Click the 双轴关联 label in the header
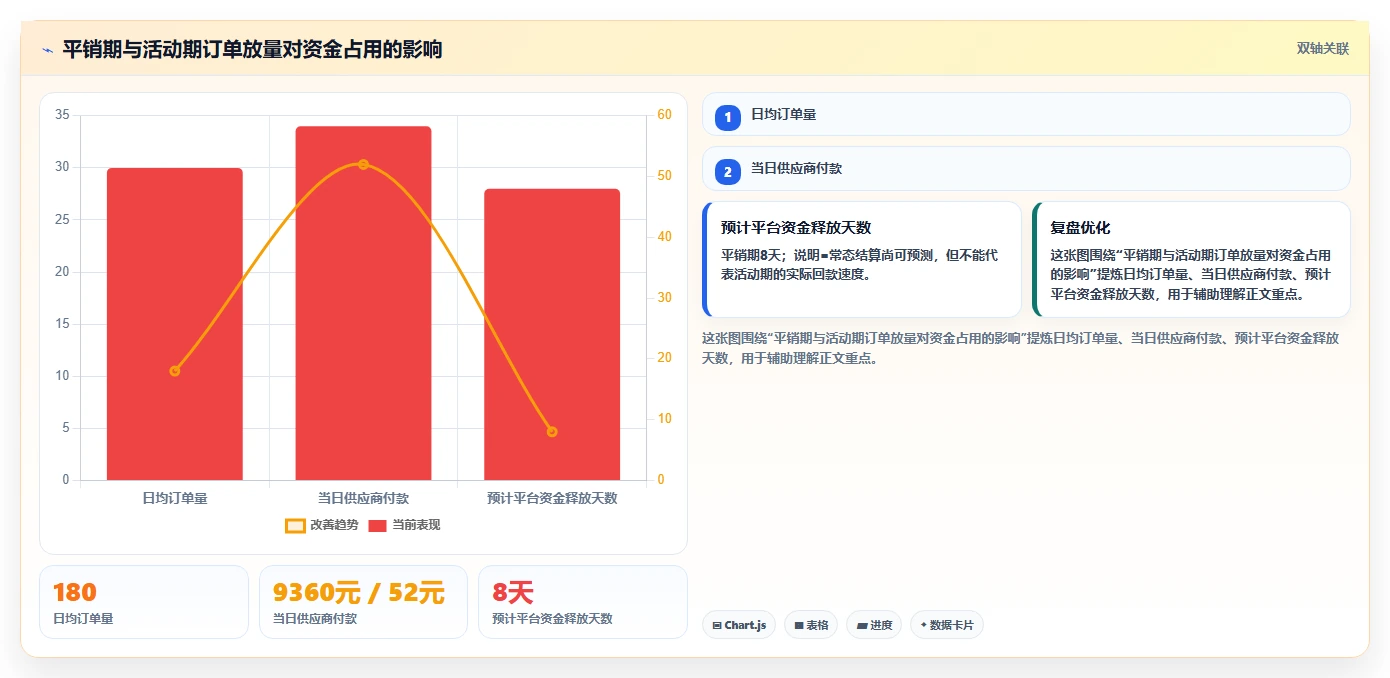The height and width of the screenshot is (678, 1390). tap(1323, 49)
